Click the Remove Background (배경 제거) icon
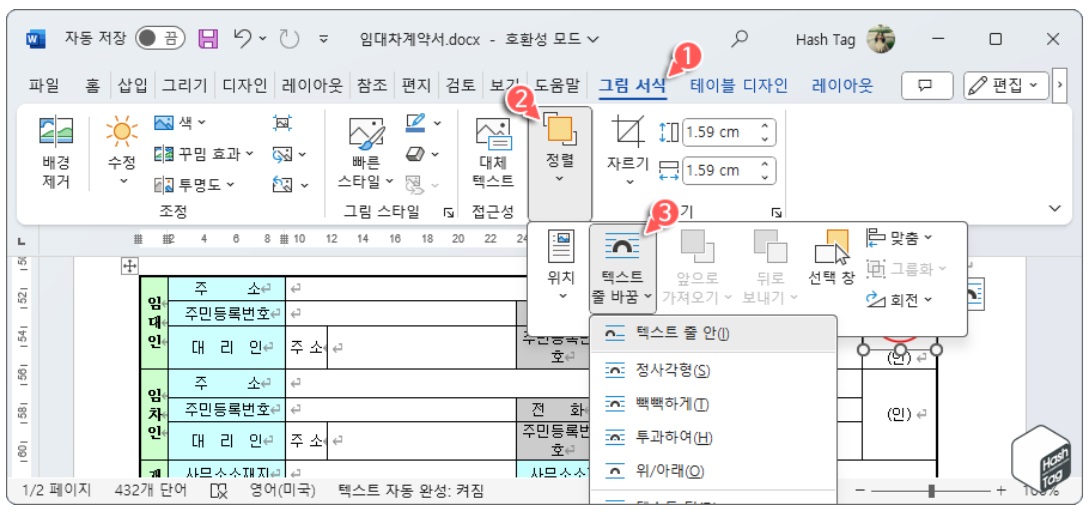 click(x=56, y=130)
